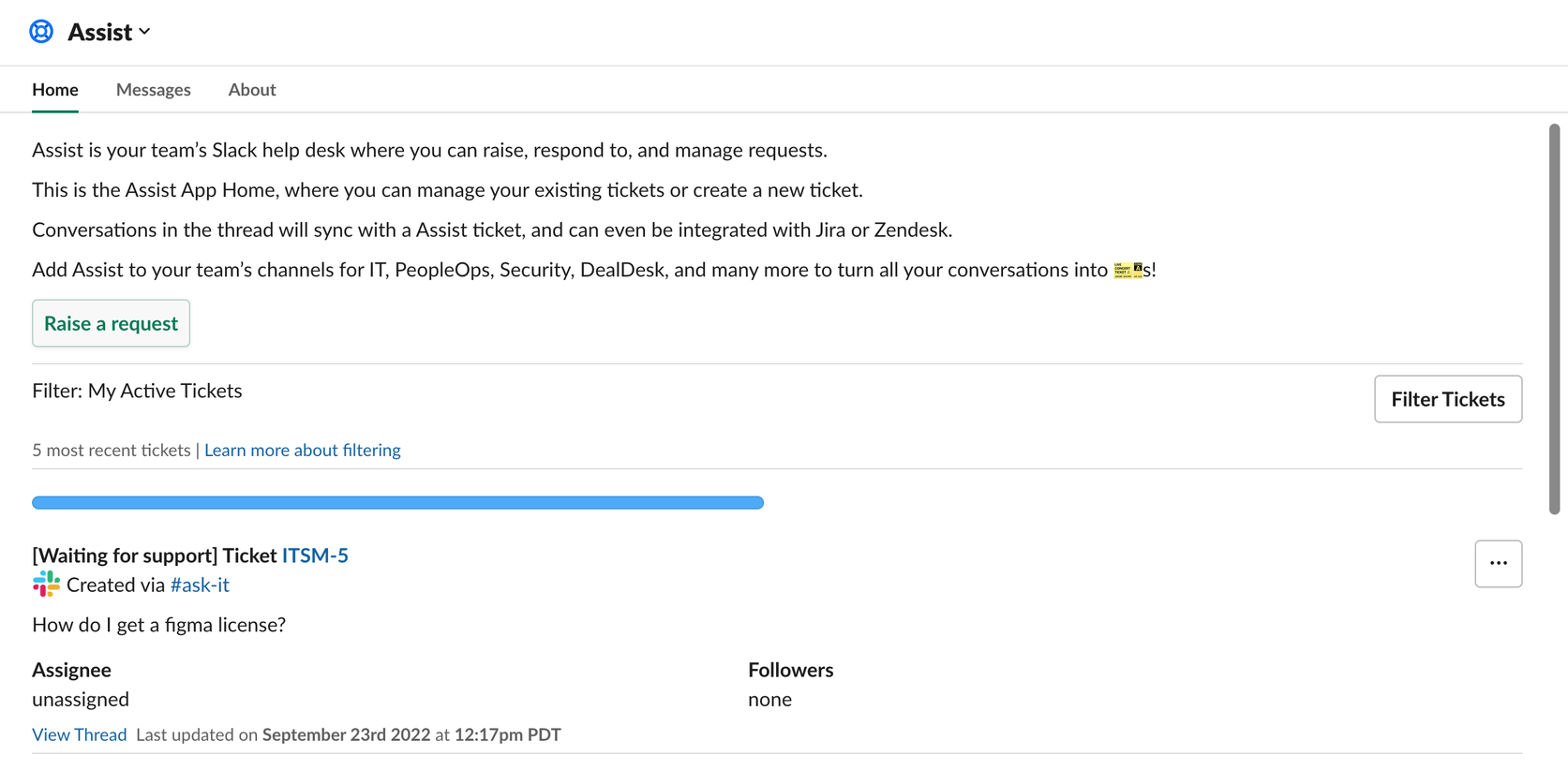Open the ellipsis options menu on ticket ITSM-5

point(1498,563)
